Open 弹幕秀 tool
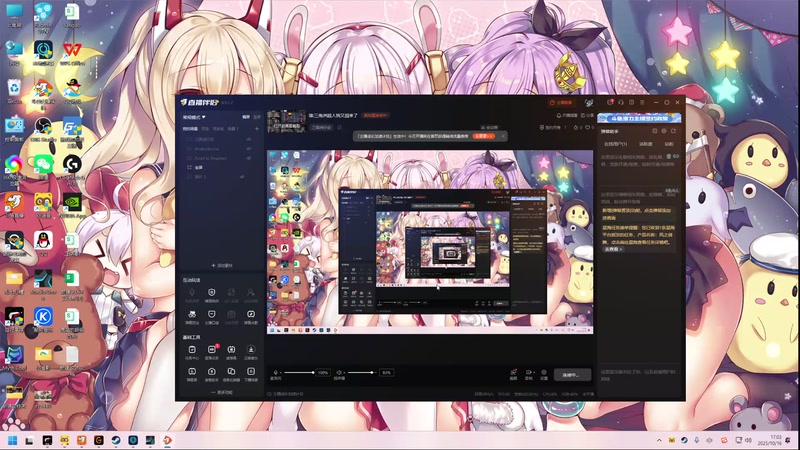This screenshot has height=450, width=800. (x=192, y=374)
